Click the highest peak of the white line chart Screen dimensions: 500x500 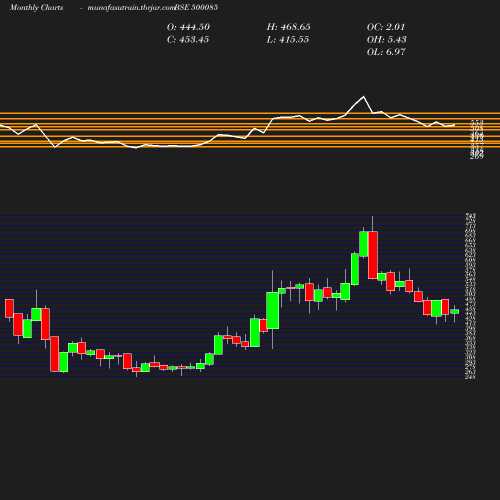click(363, 97)
